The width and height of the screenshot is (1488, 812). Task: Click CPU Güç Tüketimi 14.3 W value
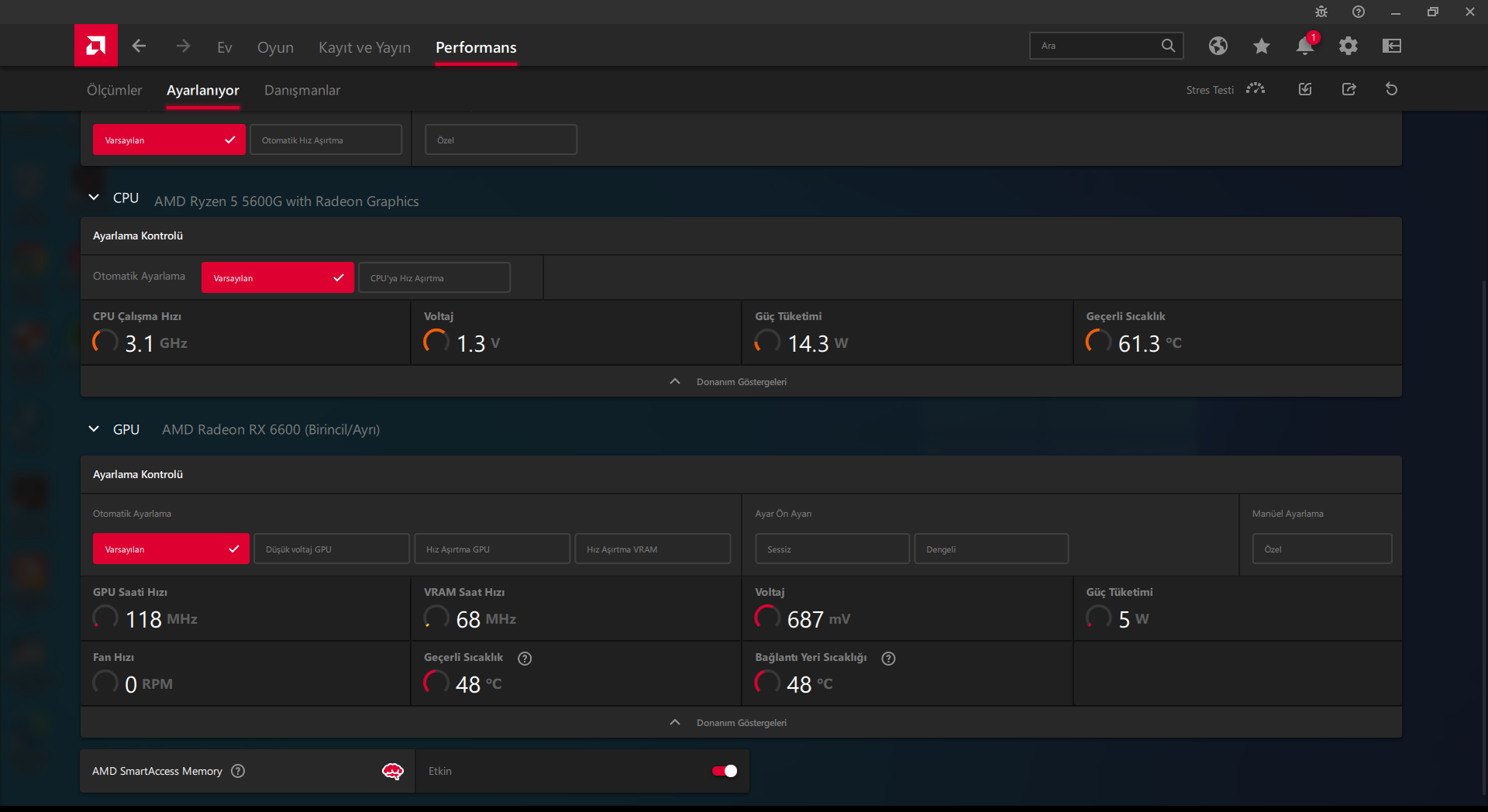(x=818, y=343)
